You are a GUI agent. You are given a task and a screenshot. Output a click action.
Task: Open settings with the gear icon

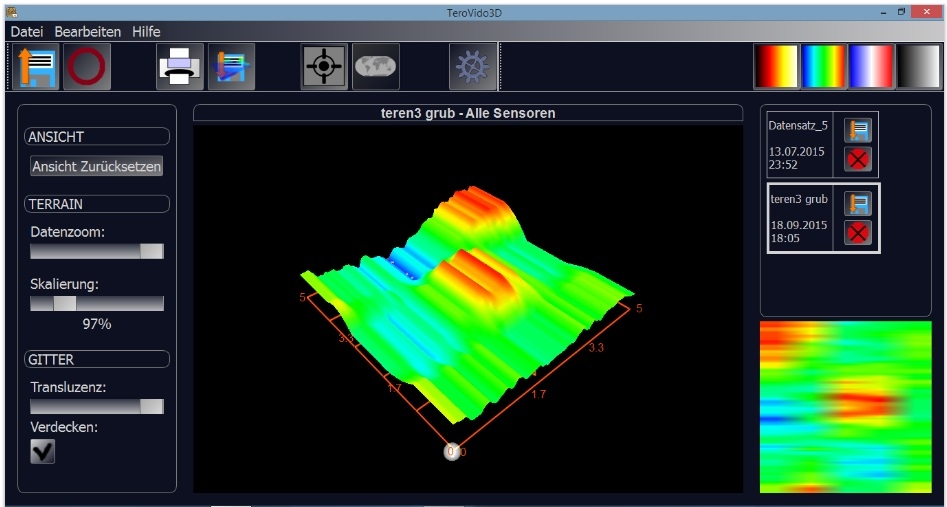(x=472, y=67)
